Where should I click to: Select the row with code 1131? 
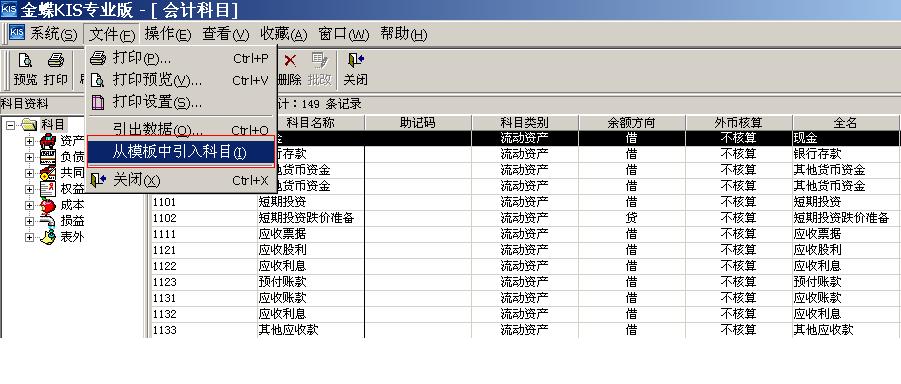click(525, 298)
